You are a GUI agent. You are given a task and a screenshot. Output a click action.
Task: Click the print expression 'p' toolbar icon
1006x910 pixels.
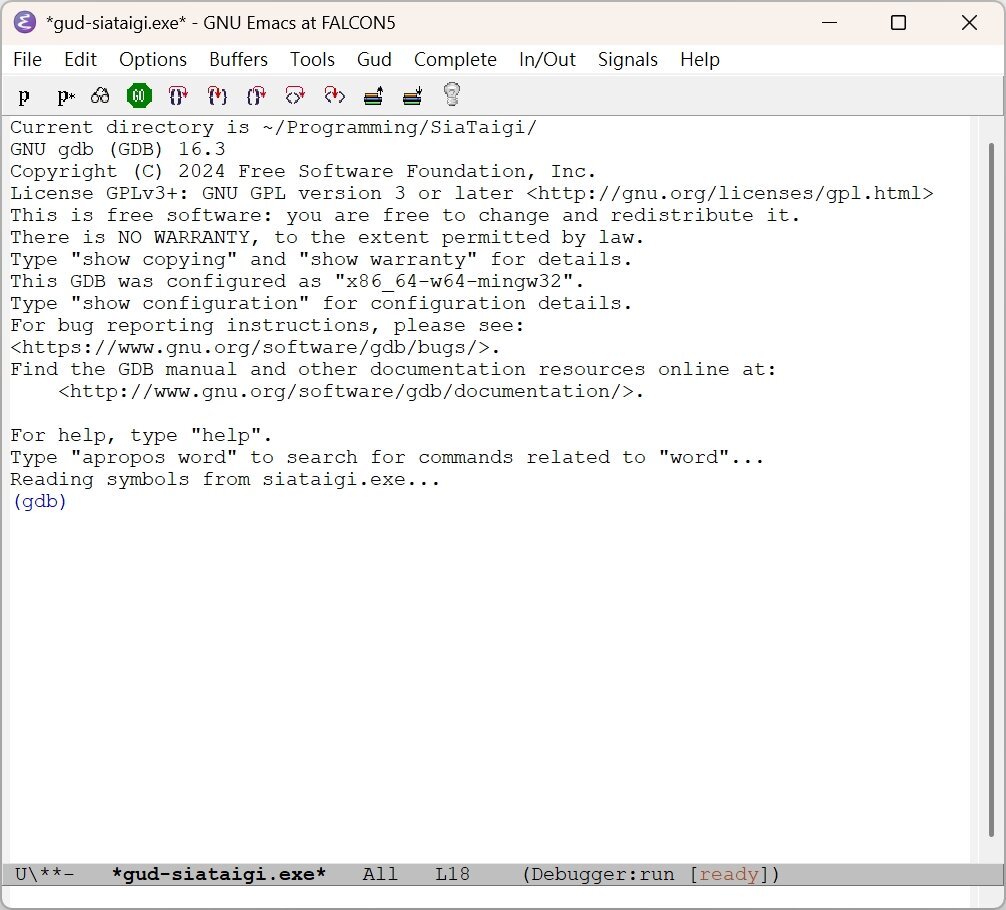(24, 96)
